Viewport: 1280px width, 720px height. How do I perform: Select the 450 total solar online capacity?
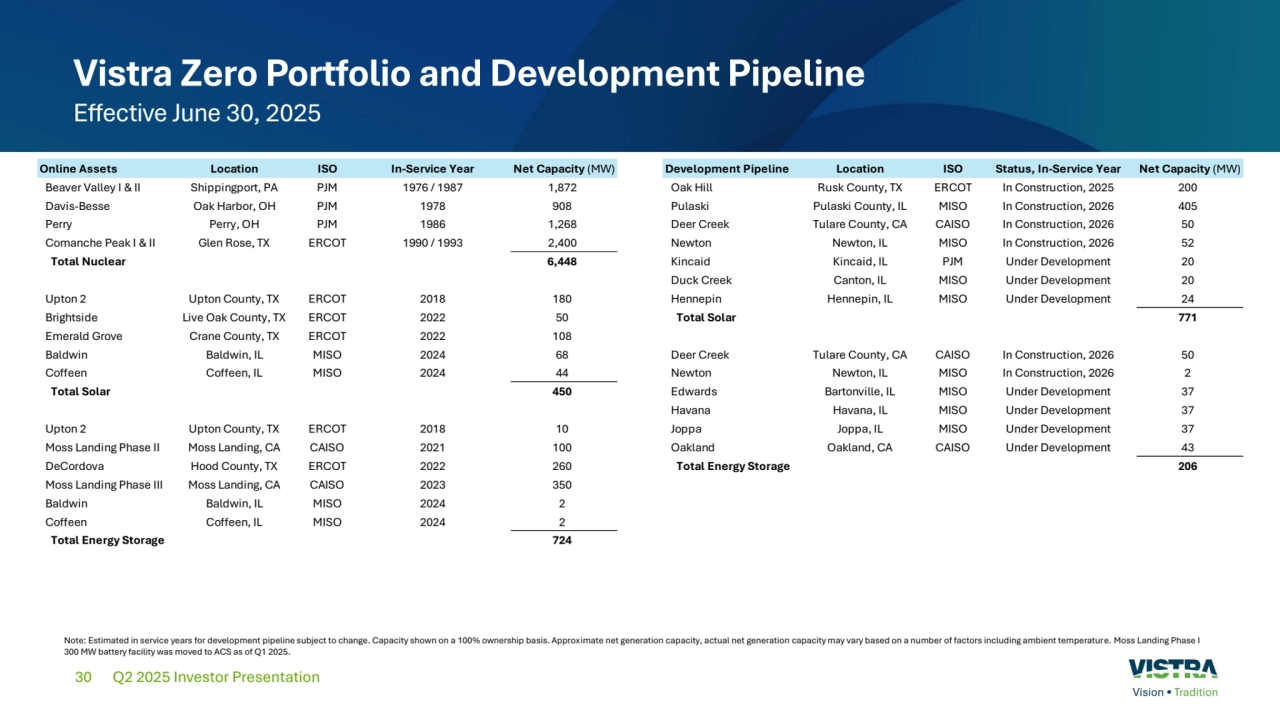[563, 392]
